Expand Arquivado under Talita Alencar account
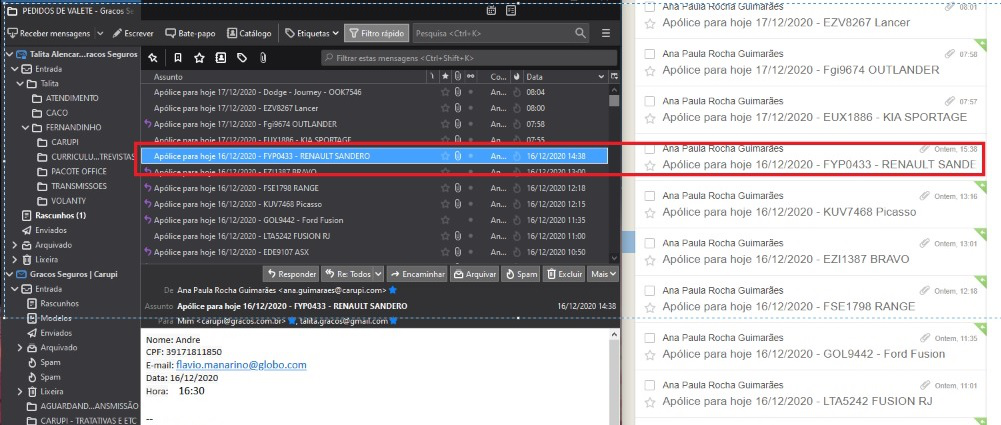Image resolution: width=1001 pixels, height=425 pixels. pos(15,245)
